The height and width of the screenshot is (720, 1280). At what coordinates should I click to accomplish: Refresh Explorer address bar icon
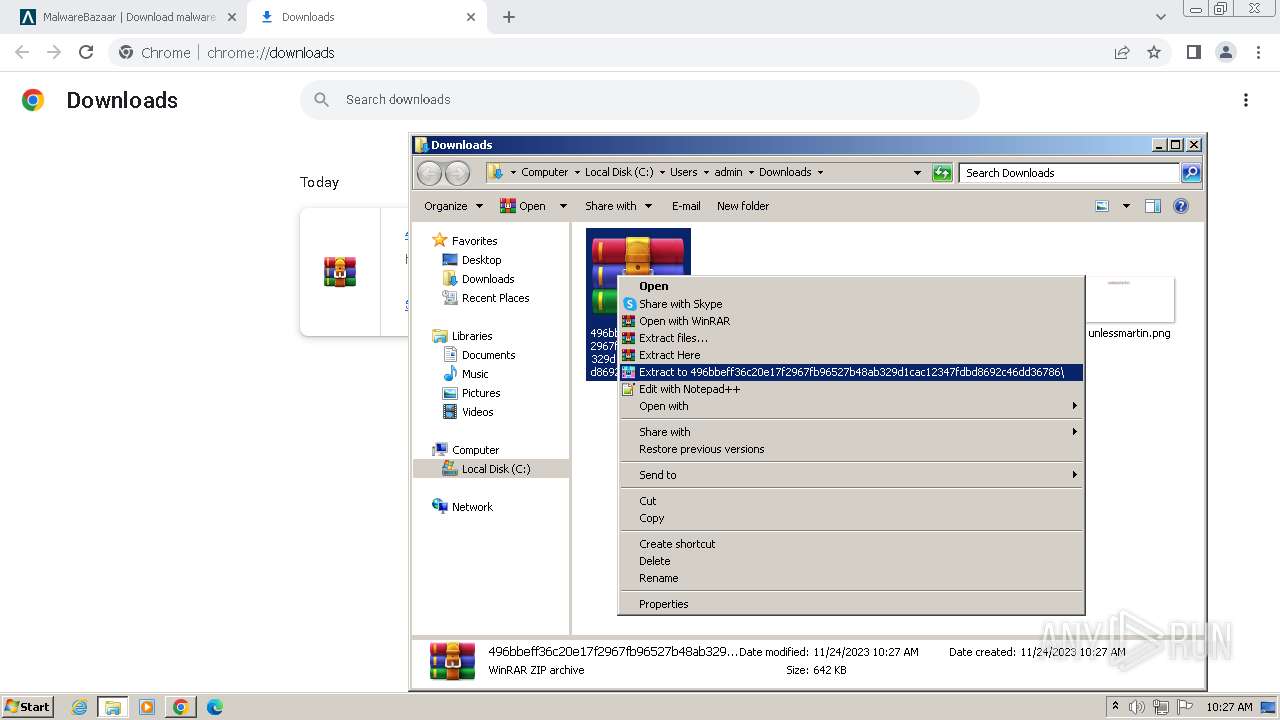[942, 173]
